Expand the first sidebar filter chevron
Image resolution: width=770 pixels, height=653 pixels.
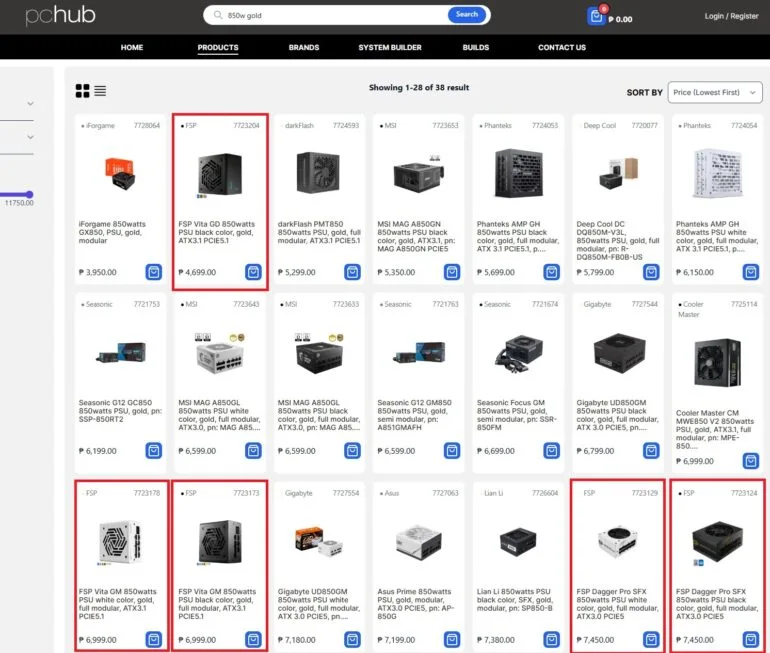(x=30, y=104)
